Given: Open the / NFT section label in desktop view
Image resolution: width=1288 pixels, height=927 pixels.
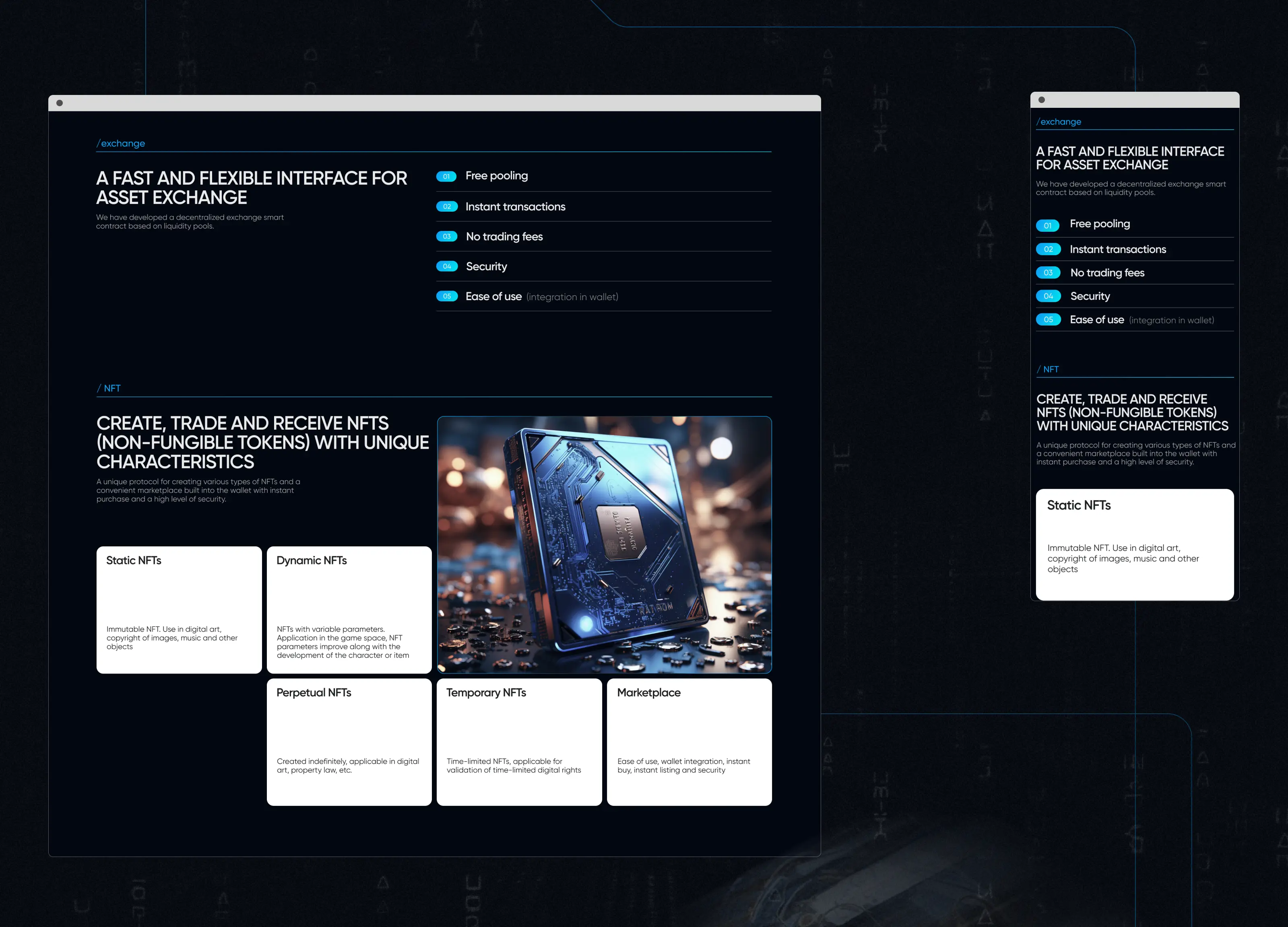Looking at the screenshot, I should (x=109, y=388).
